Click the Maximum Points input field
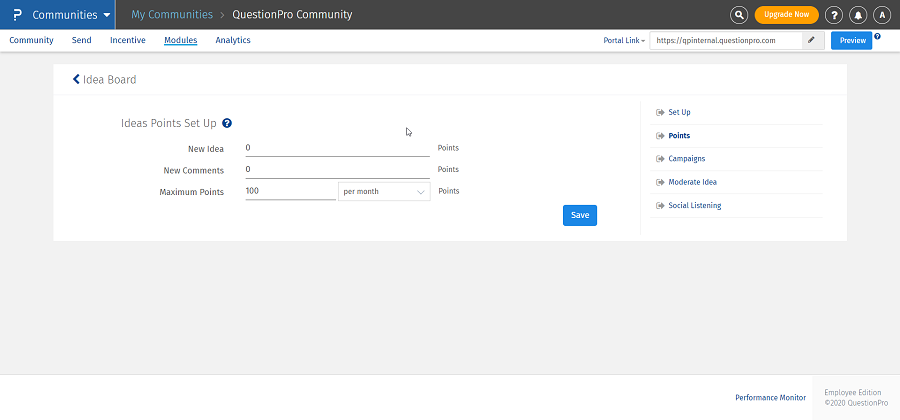The width and height of the screenshot is (900, 420). [289, 191]
